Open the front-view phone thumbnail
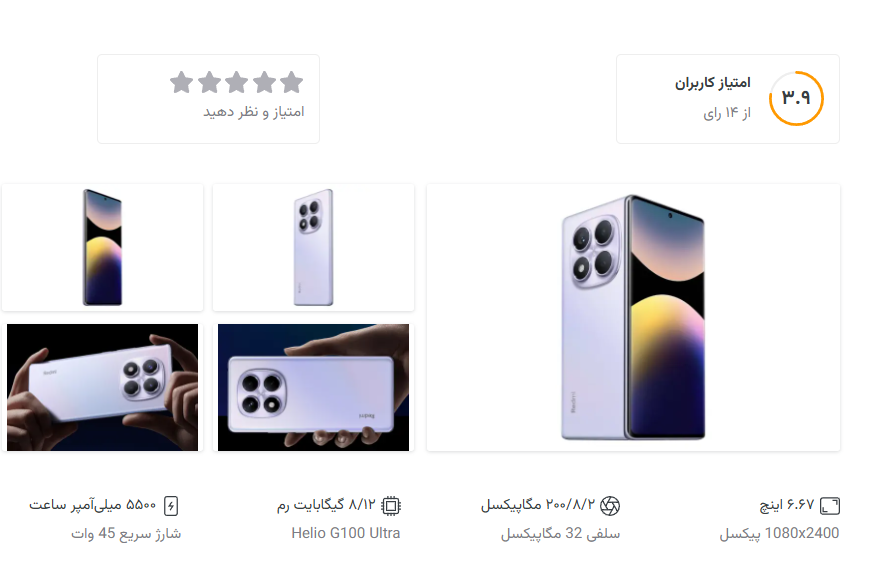The height and width of the screenshot is (568, 875). coord(103,247)
